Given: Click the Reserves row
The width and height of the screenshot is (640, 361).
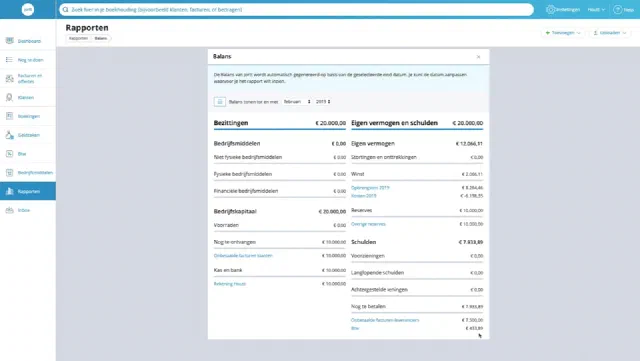Looking at the screenshot, I should coord(417,210).
